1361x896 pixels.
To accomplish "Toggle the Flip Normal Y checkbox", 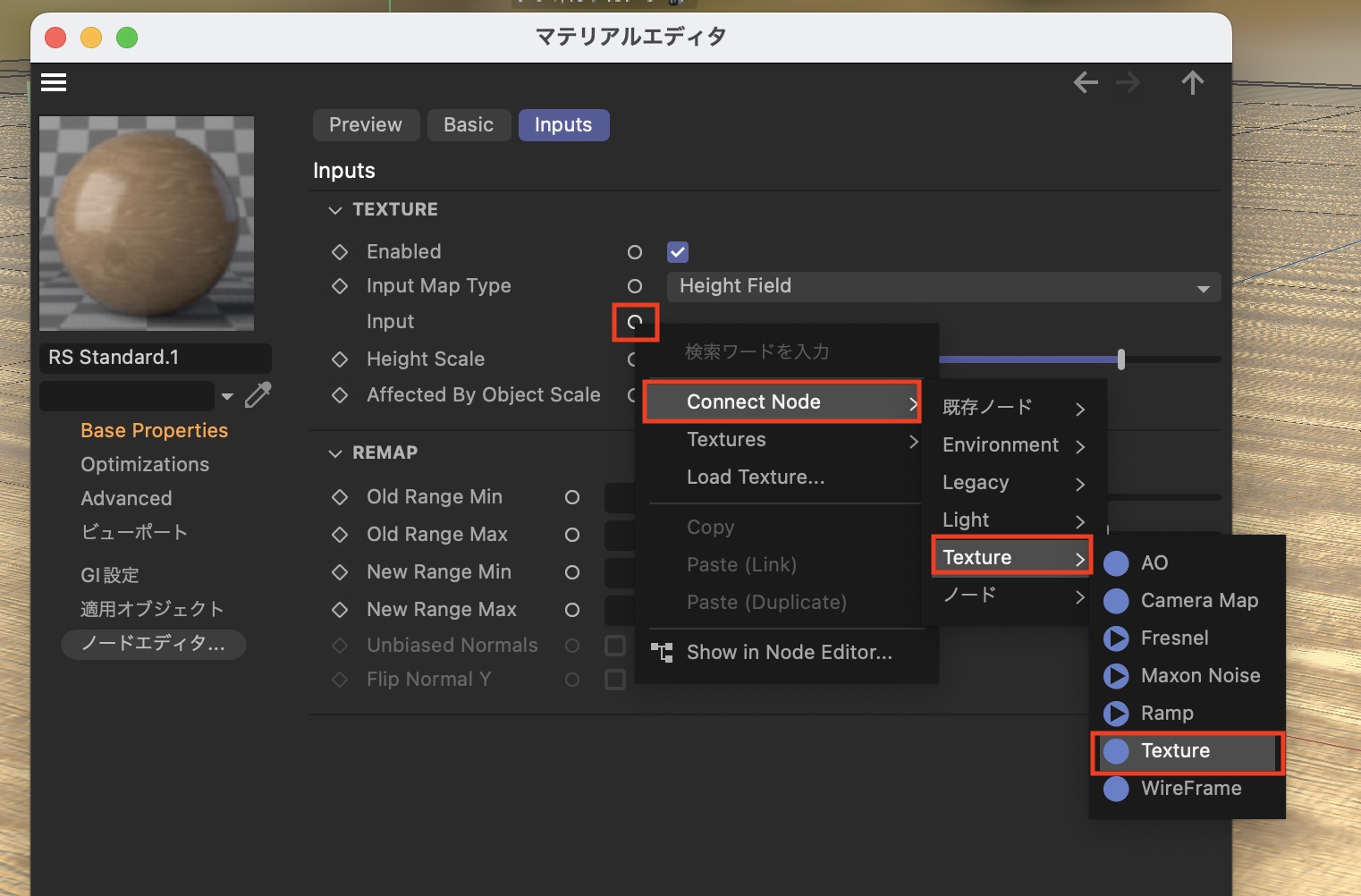I will click(x=615, y=680).
